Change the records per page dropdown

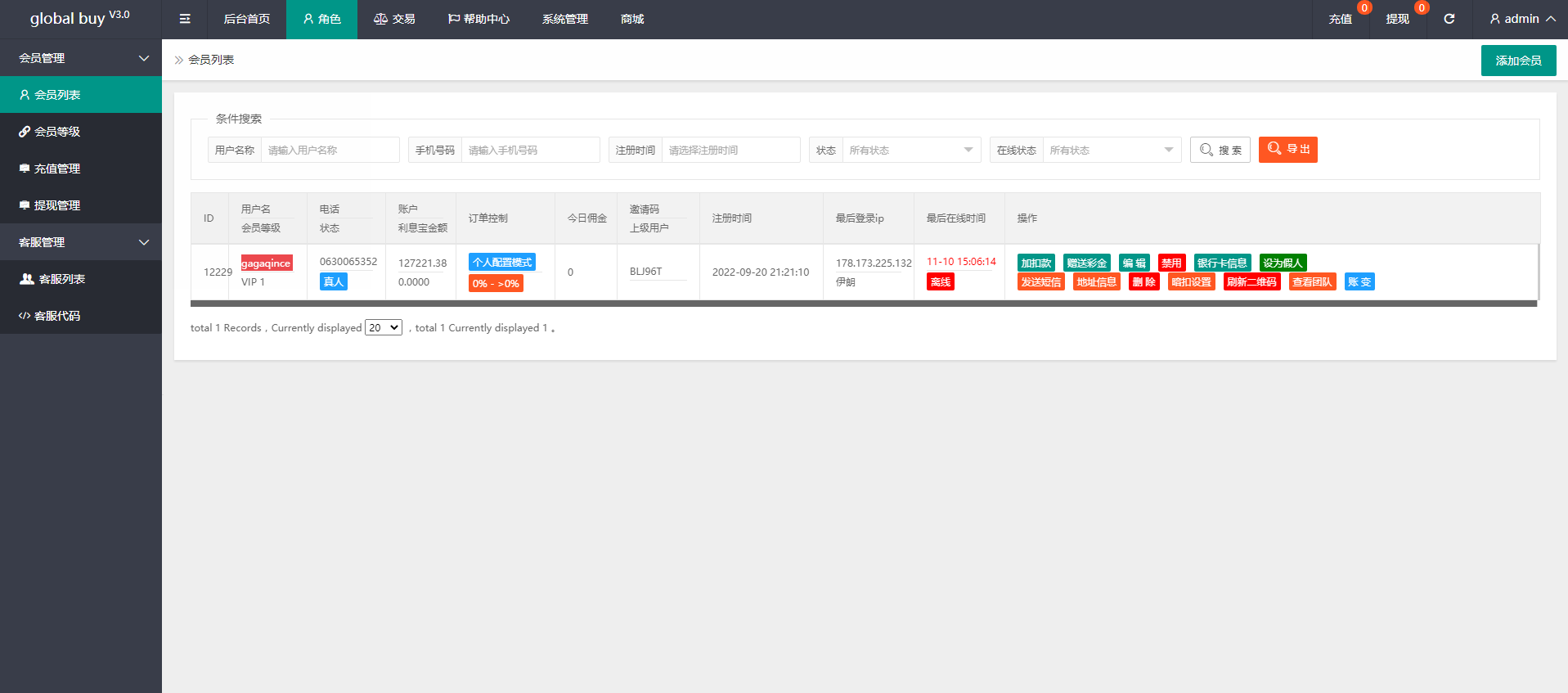pos(383,327)
